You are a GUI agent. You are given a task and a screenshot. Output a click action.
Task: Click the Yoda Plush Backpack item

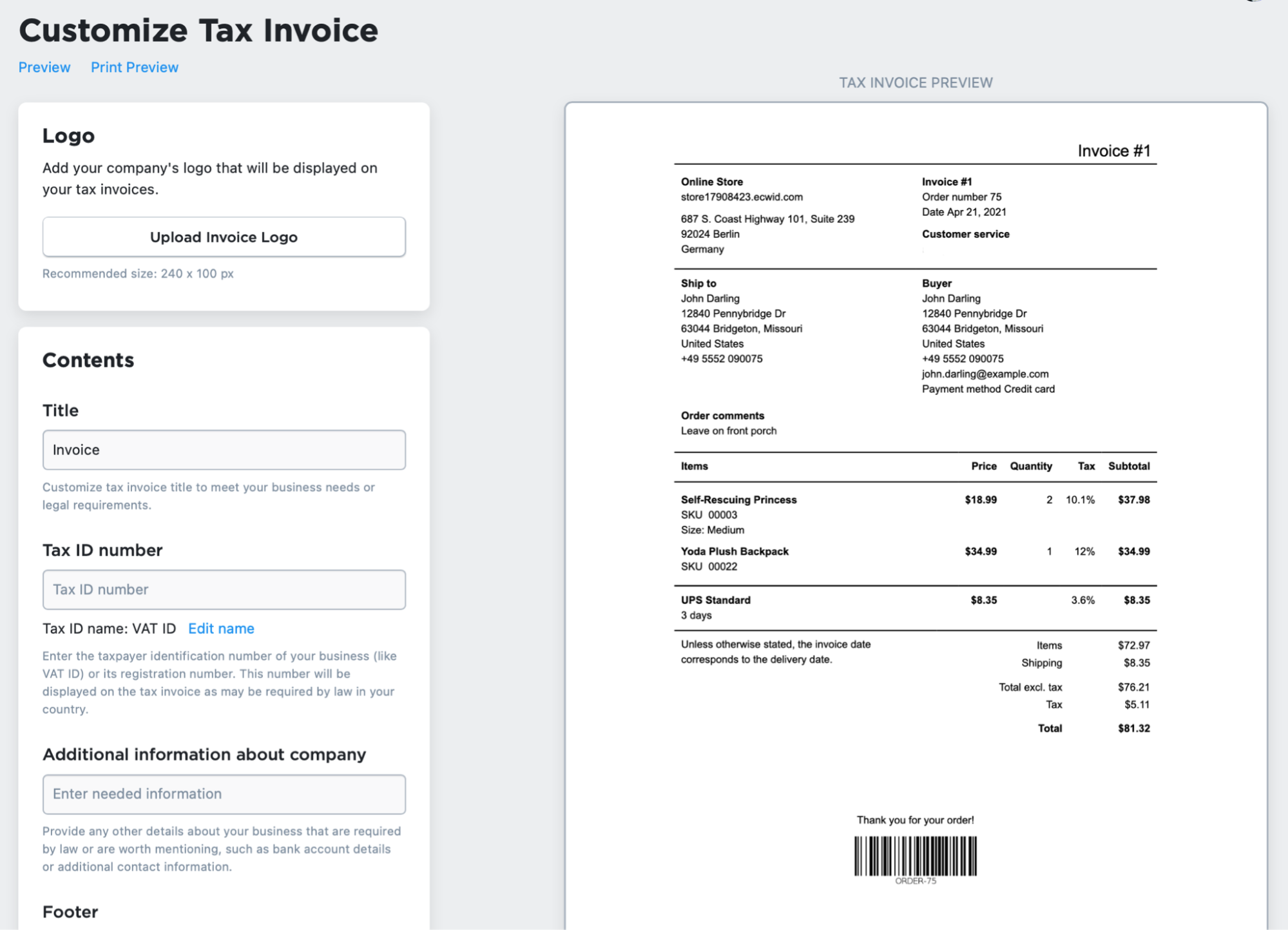tap(734, 551)
